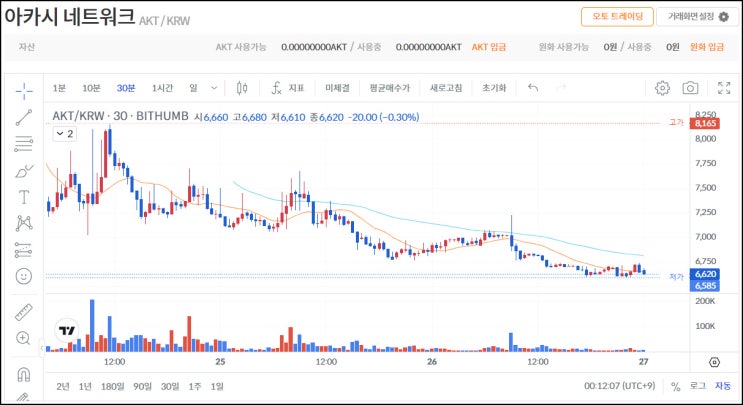
Task: Select the ruler measure tool
Action: pos(24,312)
